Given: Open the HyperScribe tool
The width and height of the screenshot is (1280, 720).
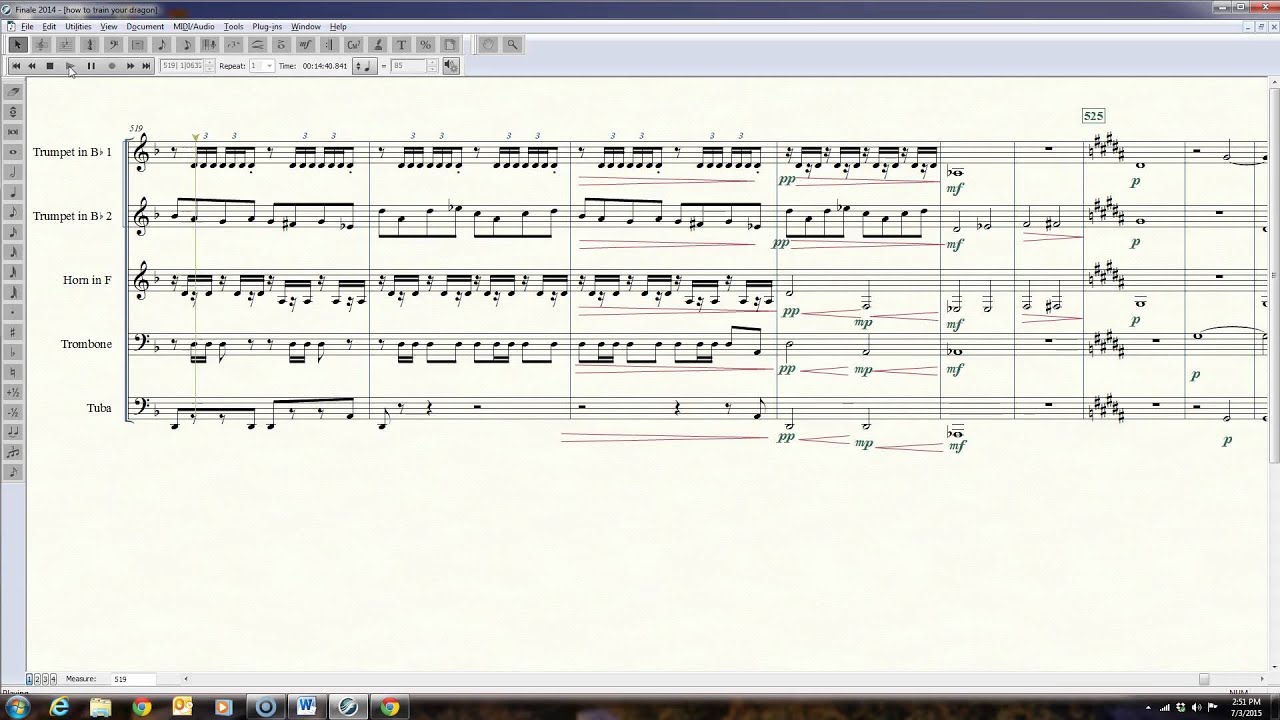Looking at the screenshot, I should (x=209, y=44).
